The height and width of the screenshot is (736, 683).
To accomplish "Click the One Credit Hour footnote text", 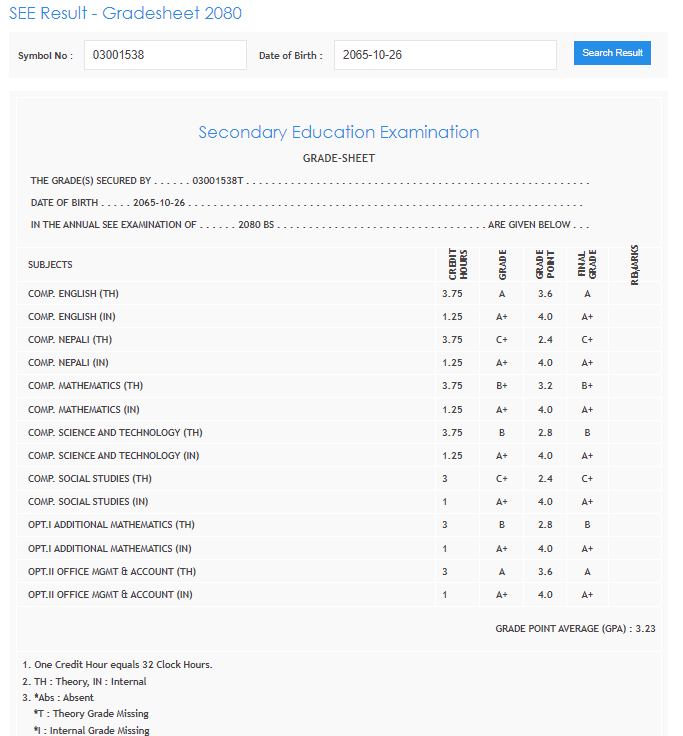I will click(x=117, y=665).
